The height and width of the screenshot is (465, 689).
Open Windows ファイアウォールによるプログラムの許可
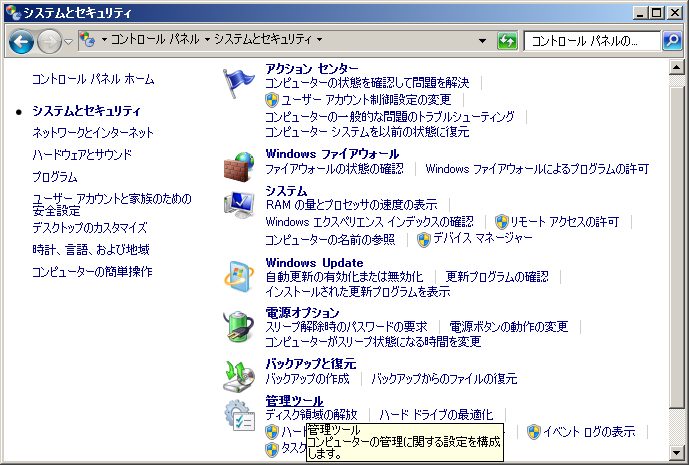click(537, 169)
